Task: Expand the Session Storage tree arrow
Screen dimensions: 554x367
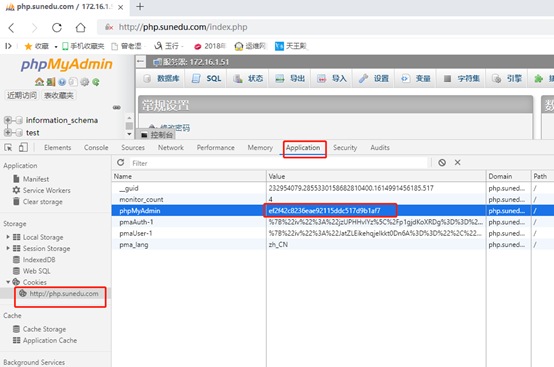Action: tap(7, 248)
